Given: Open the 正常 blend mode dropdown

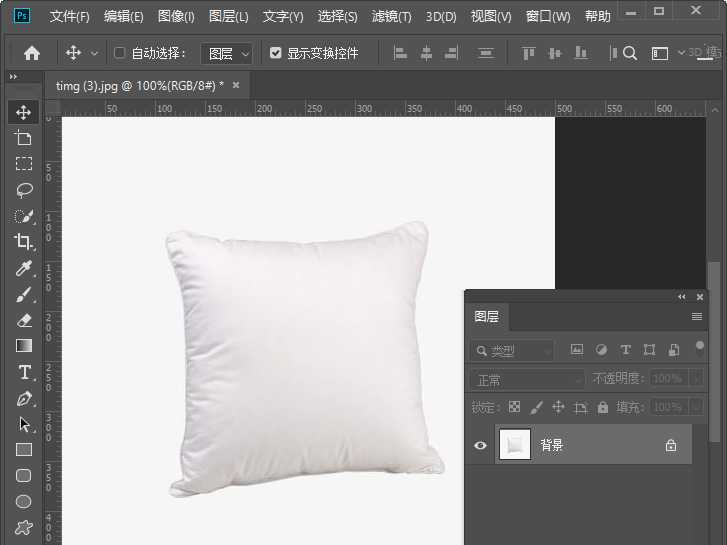Looking at the screenshot, I should click(x=526, y=379).
